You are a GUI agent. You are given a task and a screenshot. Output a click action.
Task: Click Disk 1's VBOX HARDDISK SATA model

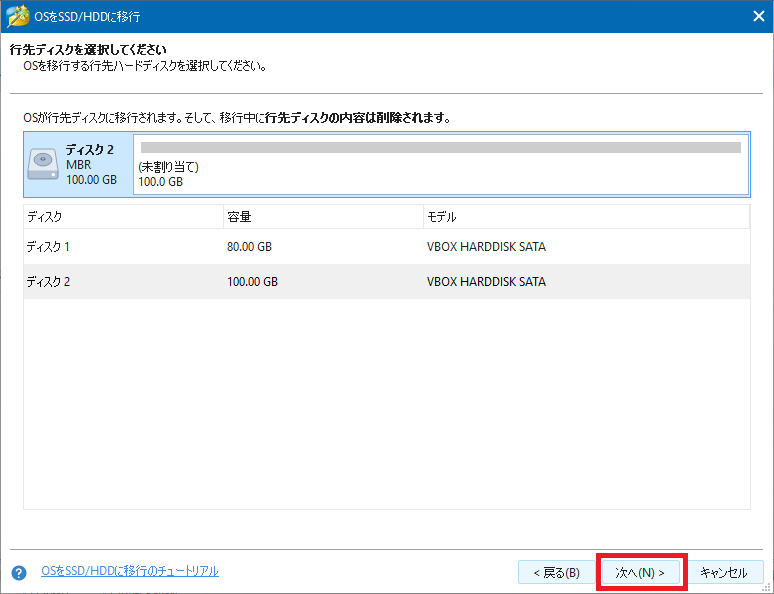click(486, 246)
